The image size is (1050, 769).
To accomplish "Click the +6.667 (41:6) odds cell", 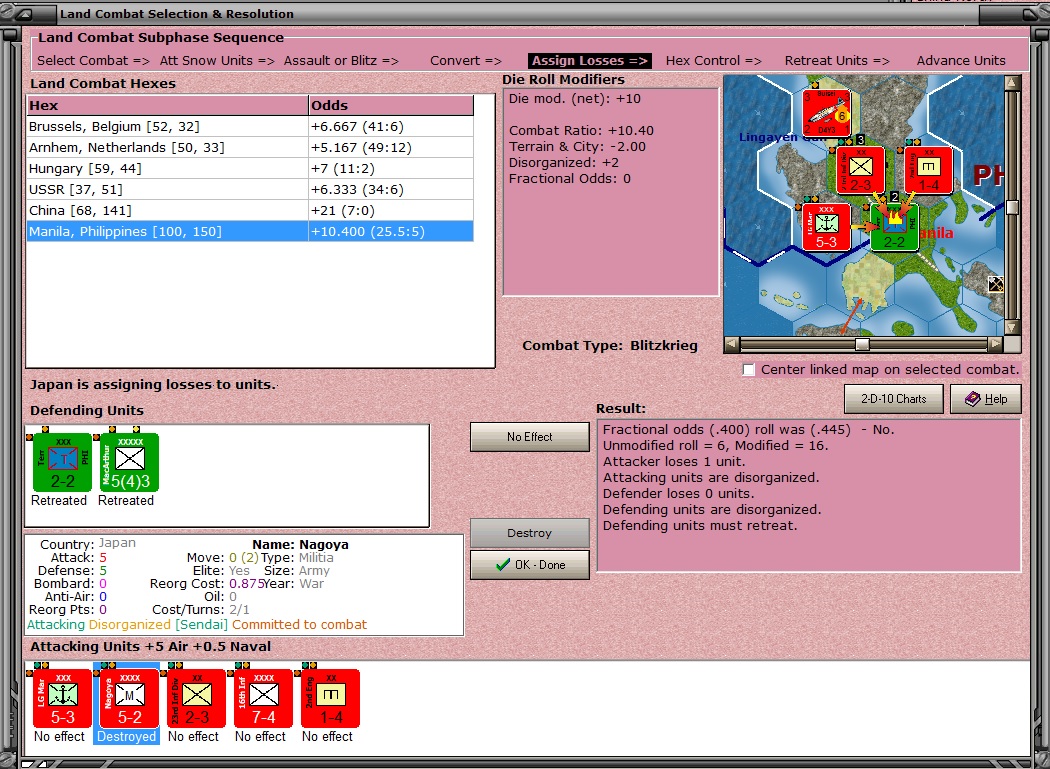I will tap(391, 127).
